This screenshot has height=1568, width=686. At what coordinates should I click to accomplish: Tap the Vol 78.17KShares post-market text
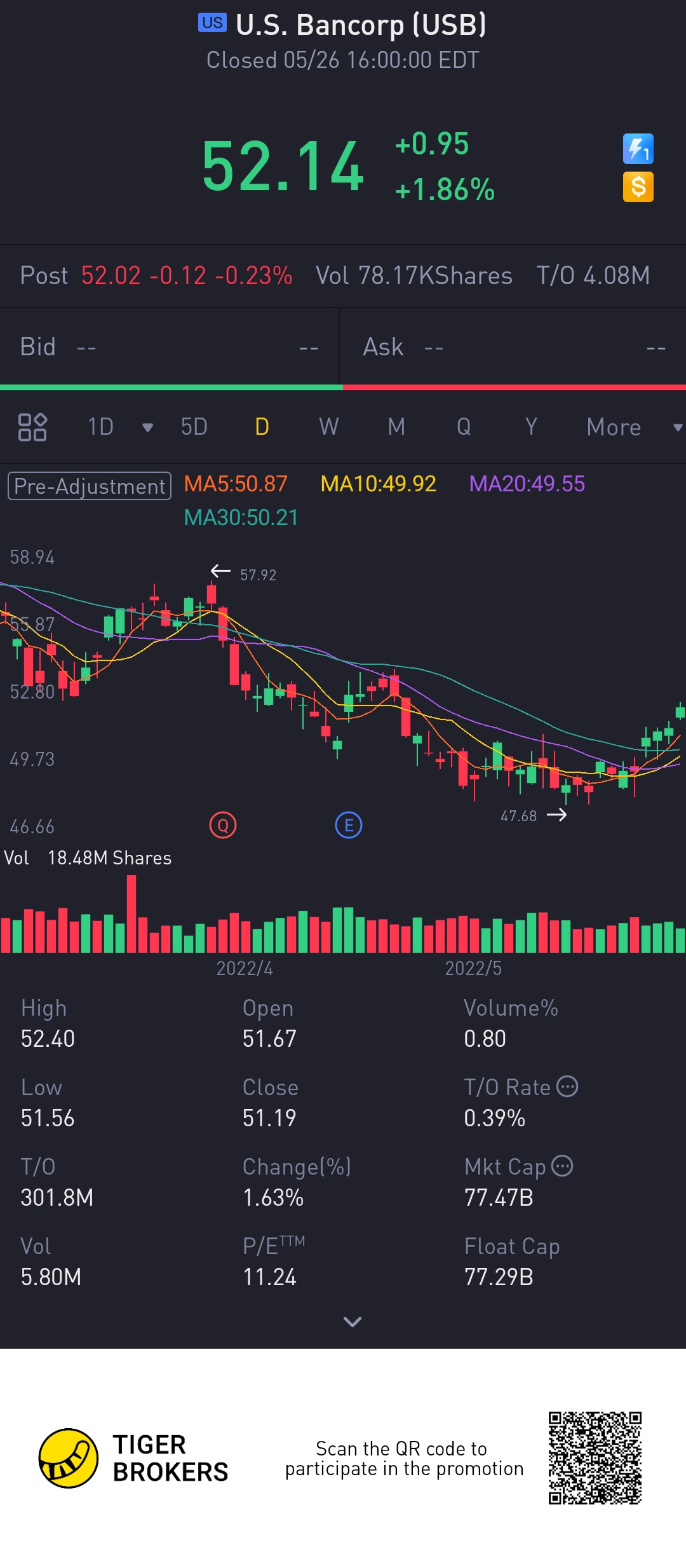pyautogui.click(x=414, y=276)
